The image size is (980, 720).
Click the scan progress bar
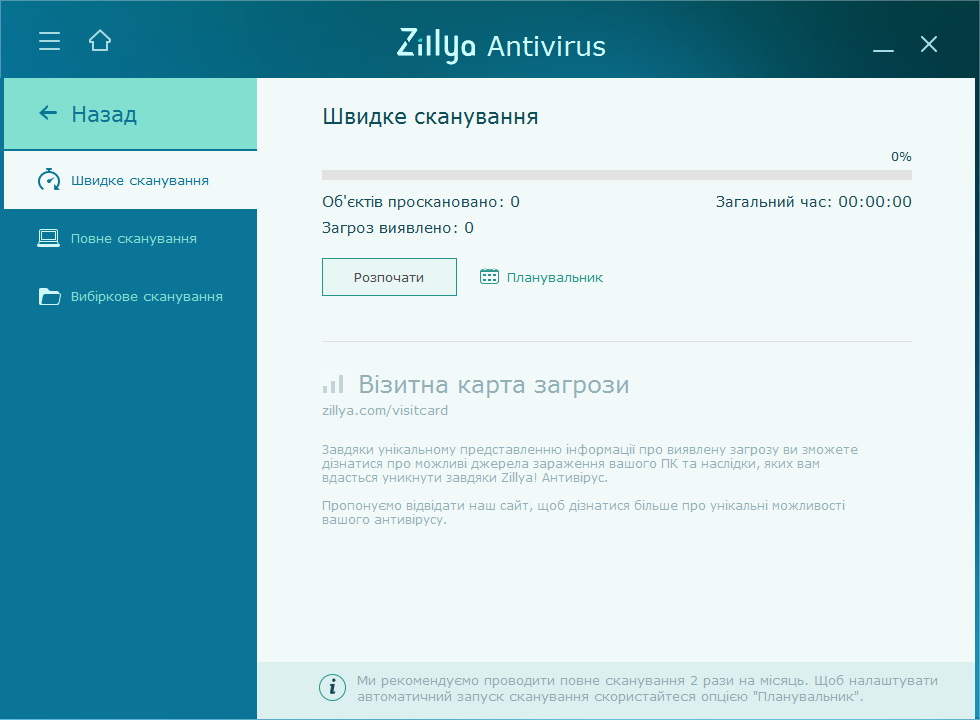point(616,173)
